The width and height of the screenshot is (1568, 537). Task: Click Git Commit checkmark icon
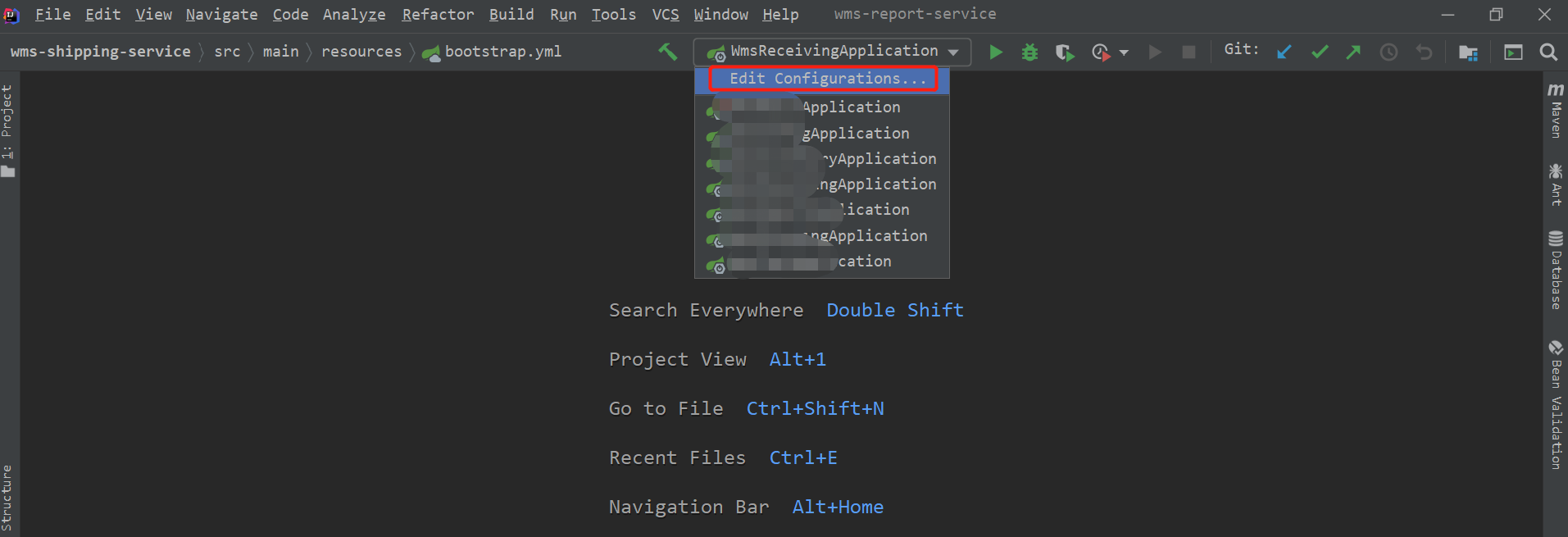pyautogui.click(x=1319, y=52)
